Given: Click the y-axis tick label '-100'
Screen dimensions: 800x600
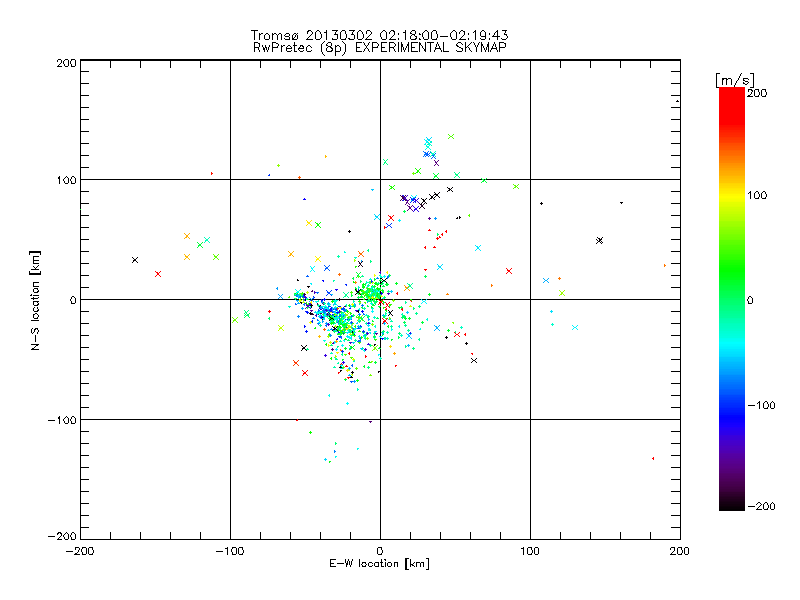Looking at the screenshot, I should [x=62, y=420].
